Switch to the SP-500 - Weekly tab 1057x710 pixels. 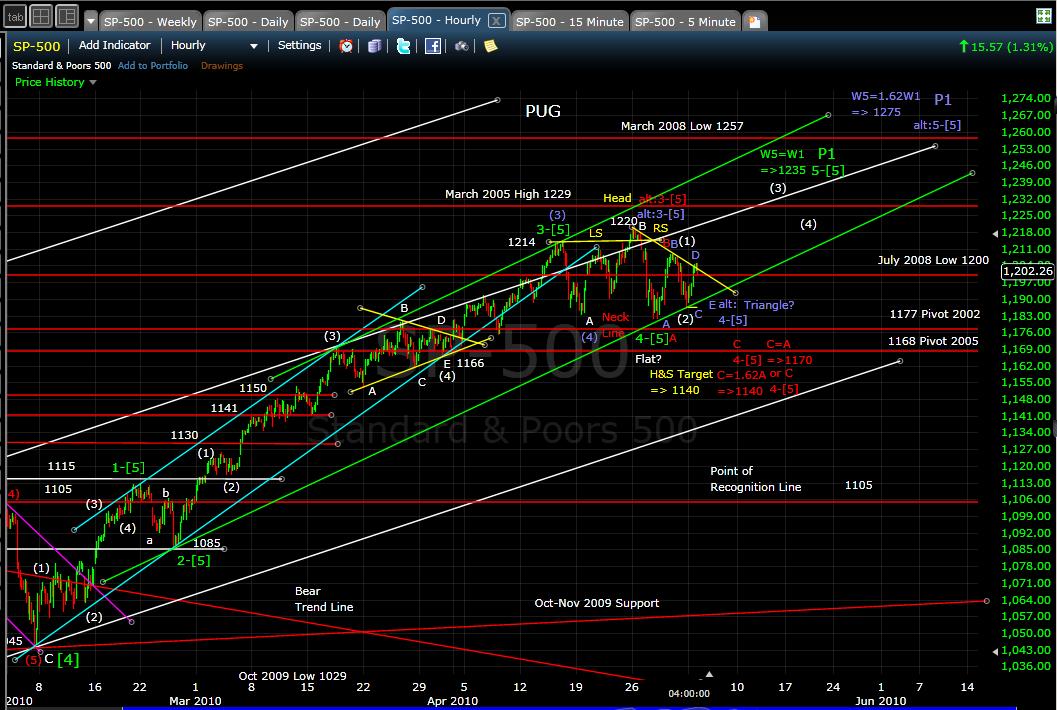150,22
